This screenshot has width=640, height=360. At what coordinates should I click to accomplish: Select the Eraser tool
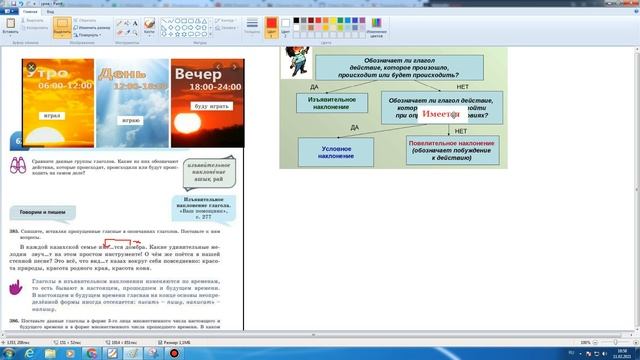pyautogui.click(x=119, y=32)
